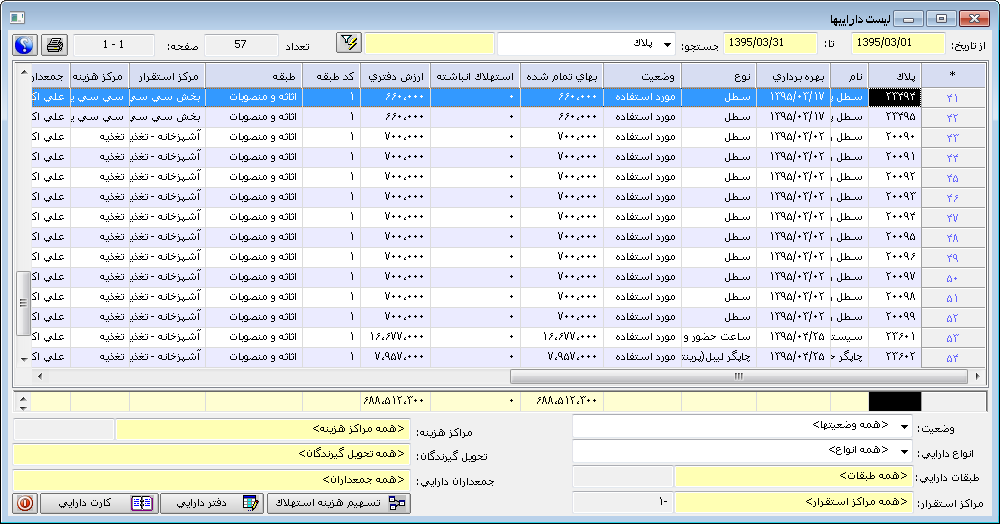1000x524 pixels.
Task: Select the همه تحويل گيرندگان field
Action: (211, 454)
